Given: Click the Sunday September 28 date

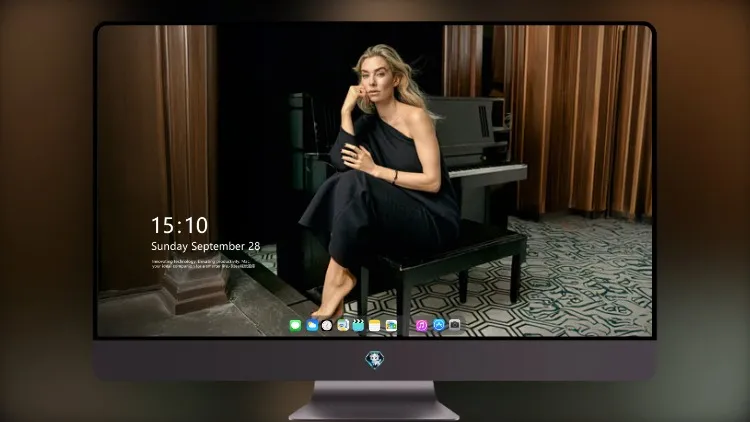Looking at the screenshot, I should coord(206,246).
